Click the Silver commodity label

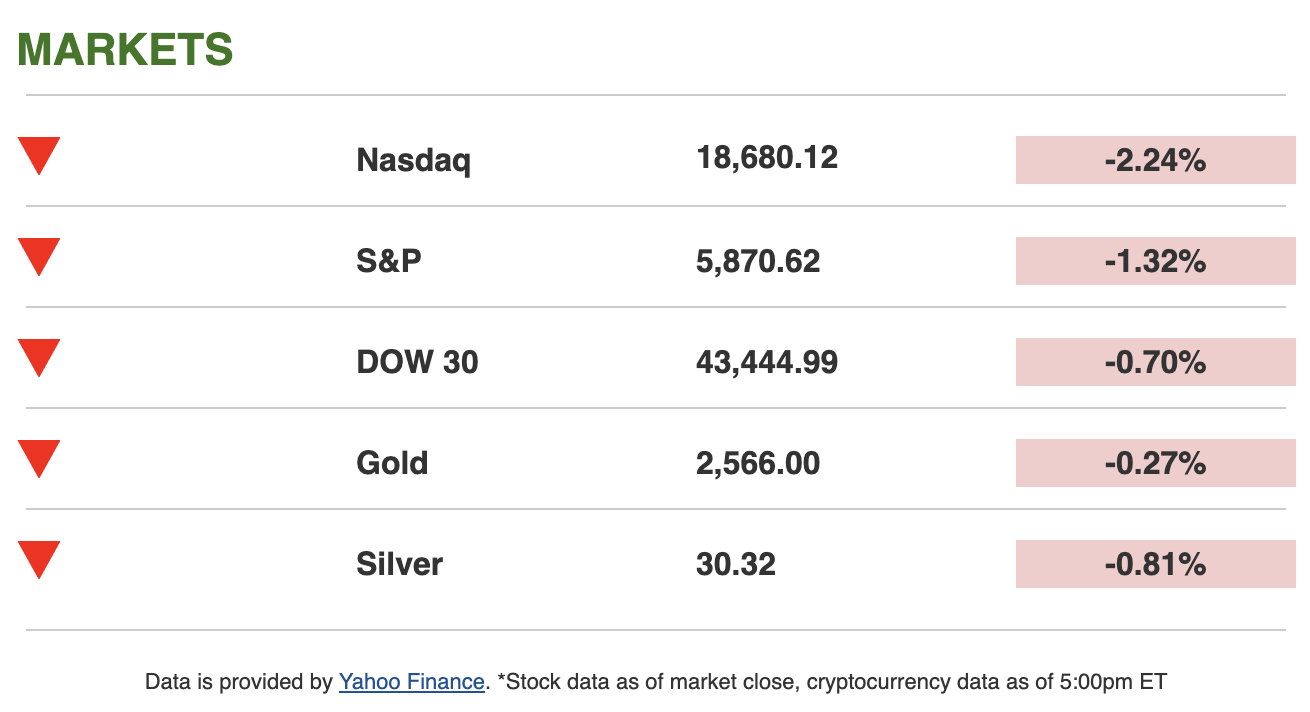(x=399, y=564)
